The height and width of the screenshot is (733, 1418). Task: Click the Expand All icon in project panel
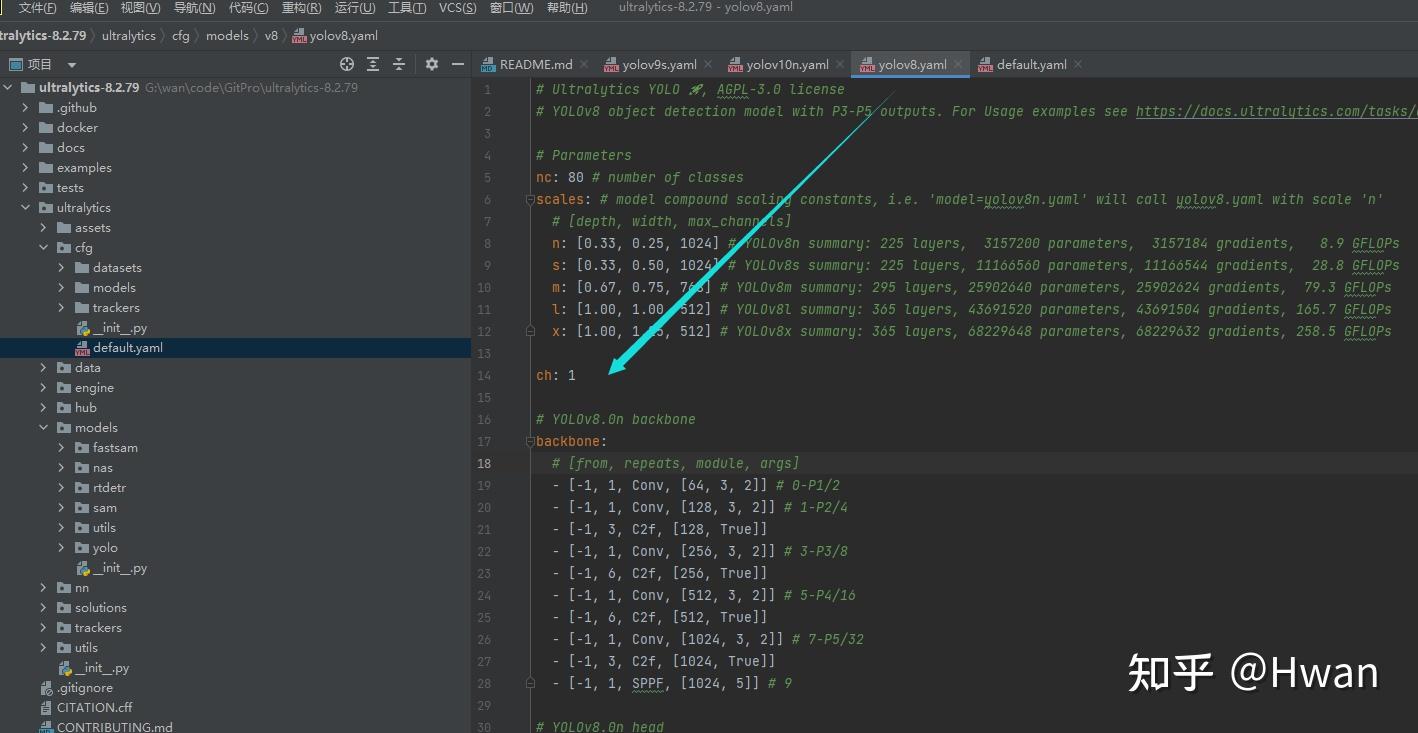point(373,64)
